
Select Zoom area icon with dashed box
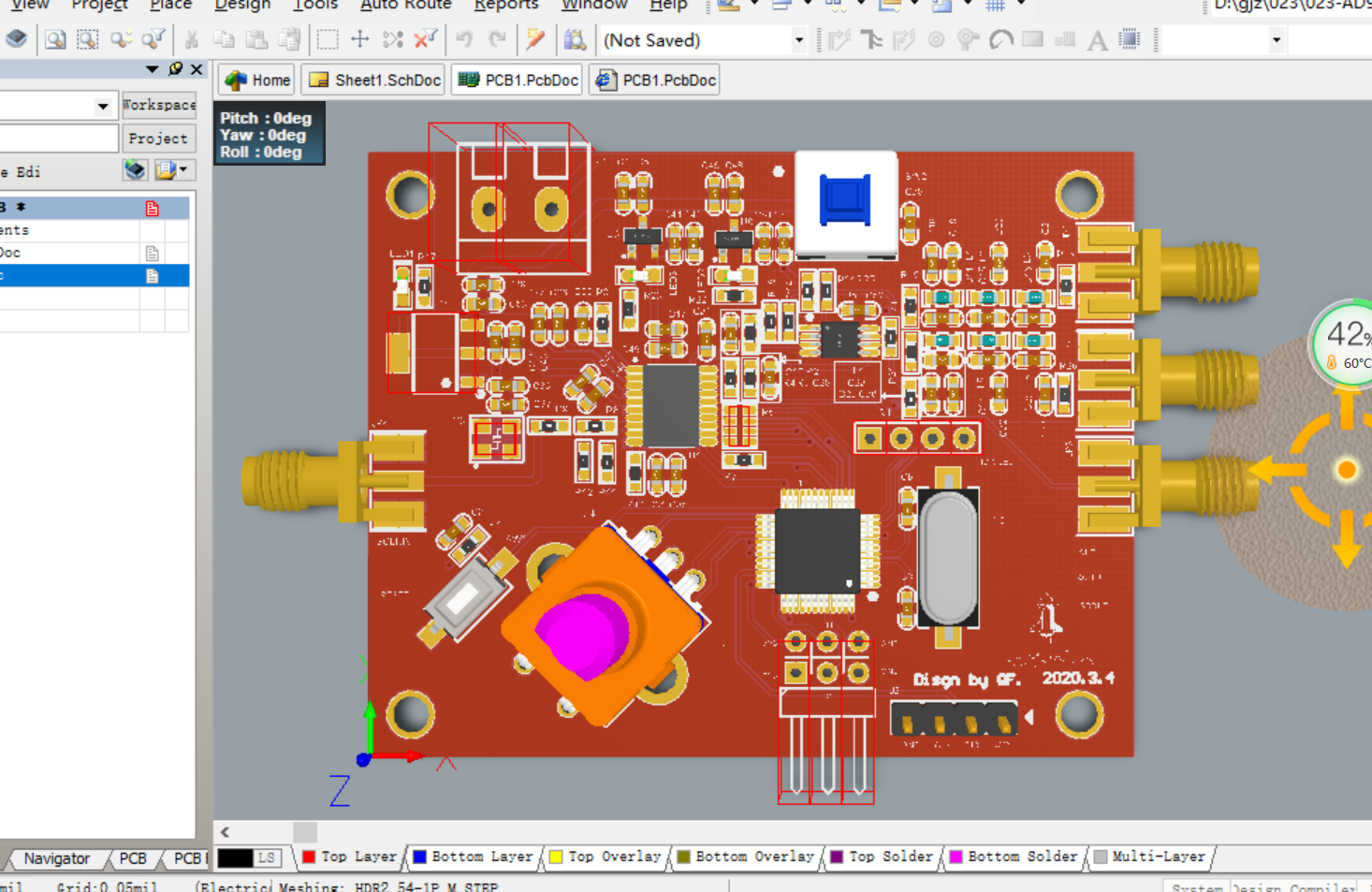pyautogui.click(x=87, y=39)
